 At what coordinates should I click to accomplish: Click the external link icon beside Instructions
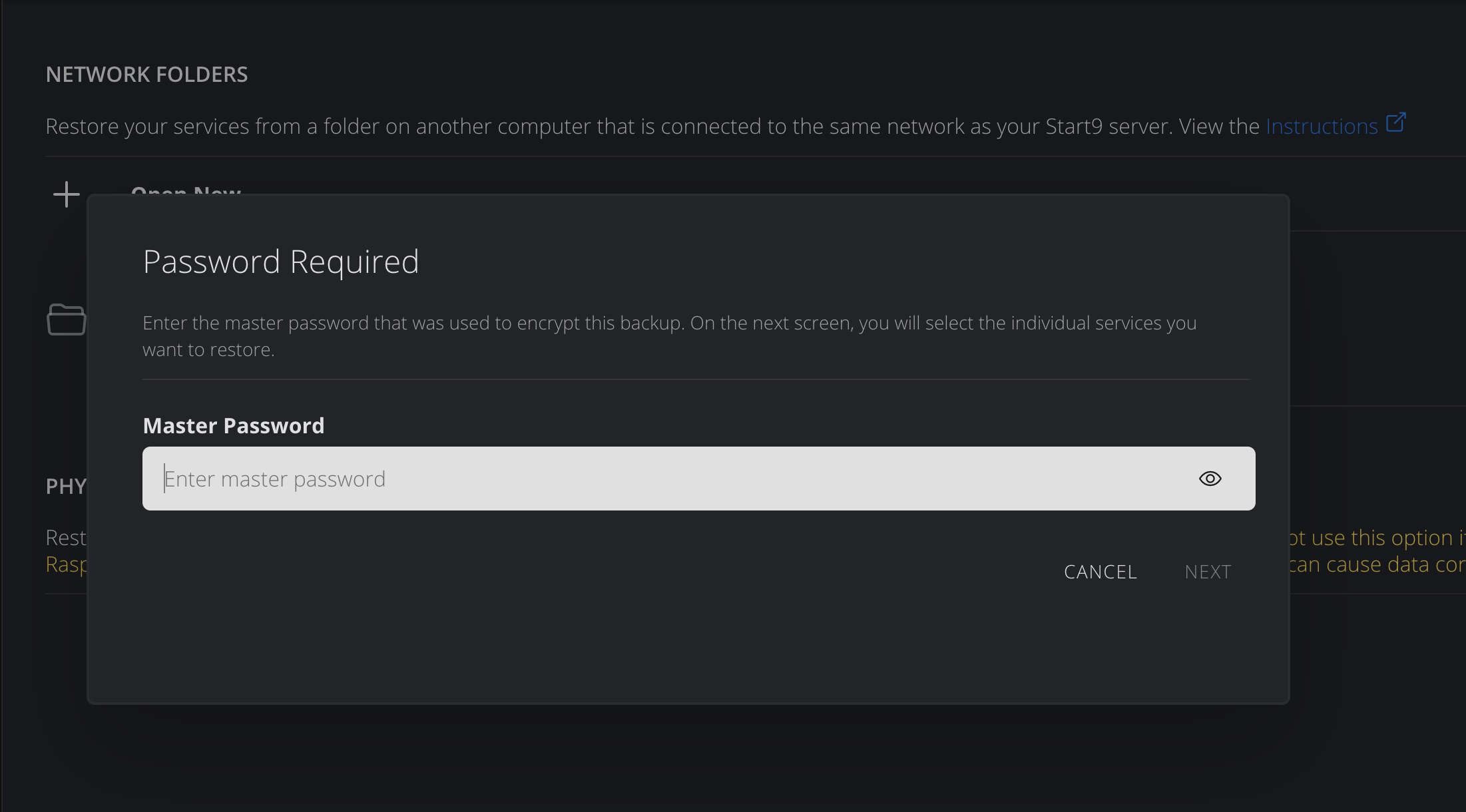[x=1396, y=122]
